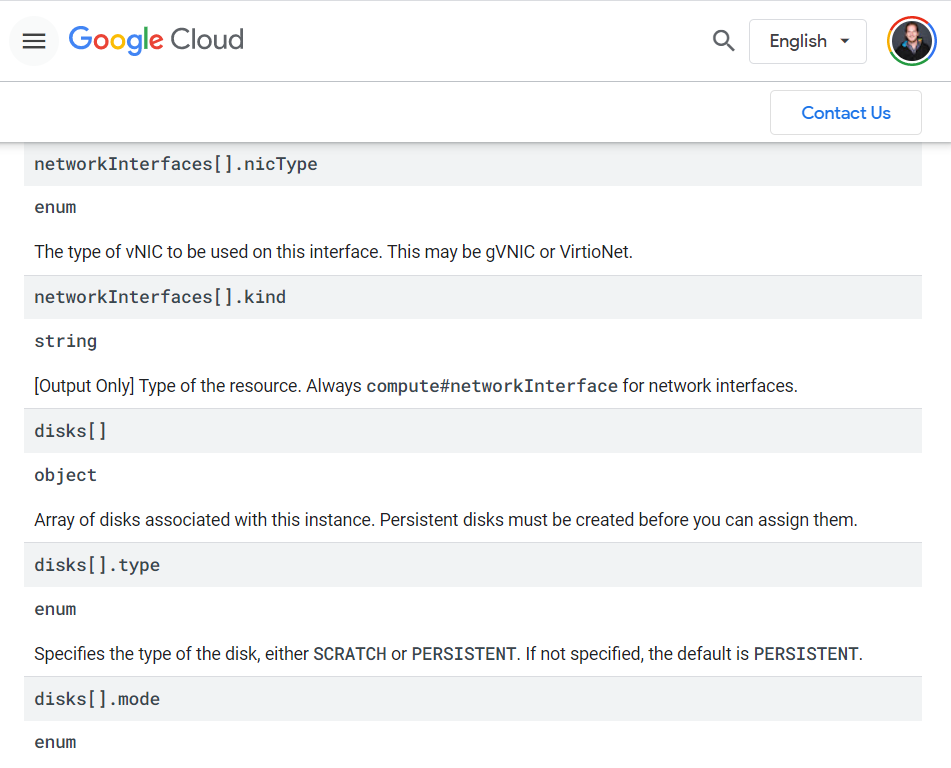Viewport: 951px width, 768px height.
Task: Click the disks[].type field header
Action: pyautogui.click(x=472, y=565)
